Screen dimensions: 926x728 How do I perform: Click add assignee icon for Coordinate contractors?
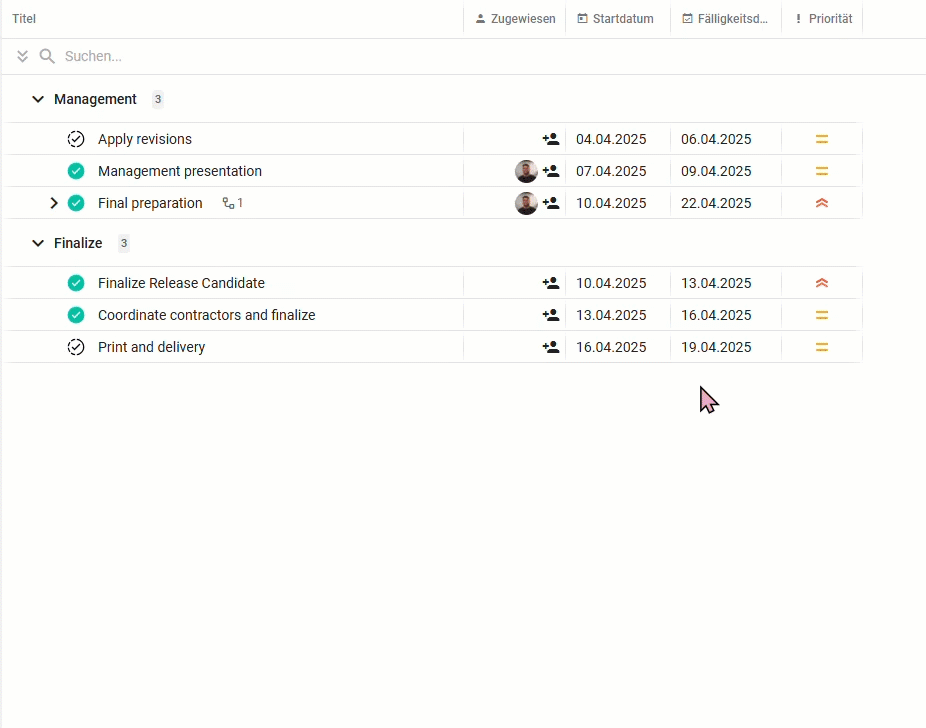point(550,315)
